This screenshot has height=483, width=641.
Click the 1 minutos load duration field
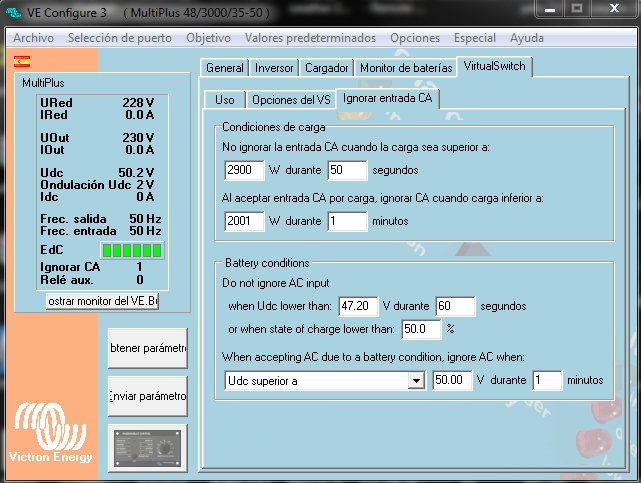(x=347, y=221)
